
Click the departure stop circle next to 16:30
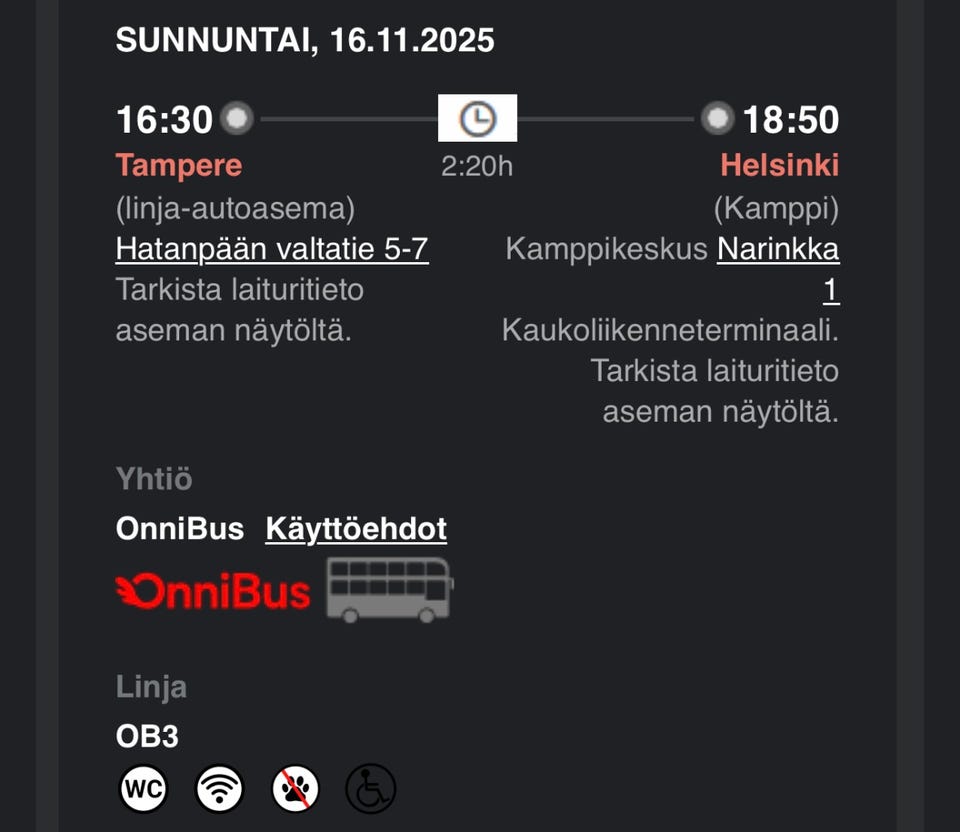click(237, 119)
